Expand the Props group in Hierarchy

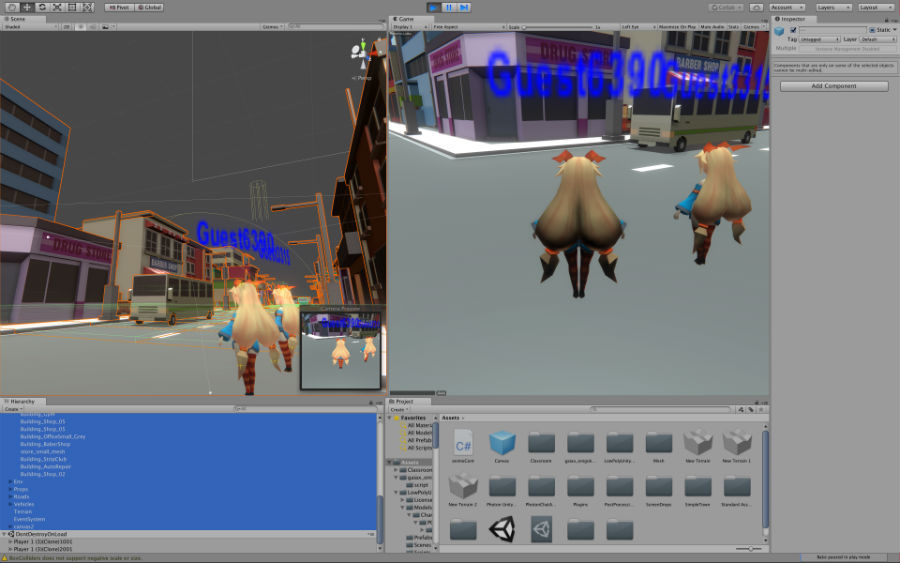[x=10, y=490]
